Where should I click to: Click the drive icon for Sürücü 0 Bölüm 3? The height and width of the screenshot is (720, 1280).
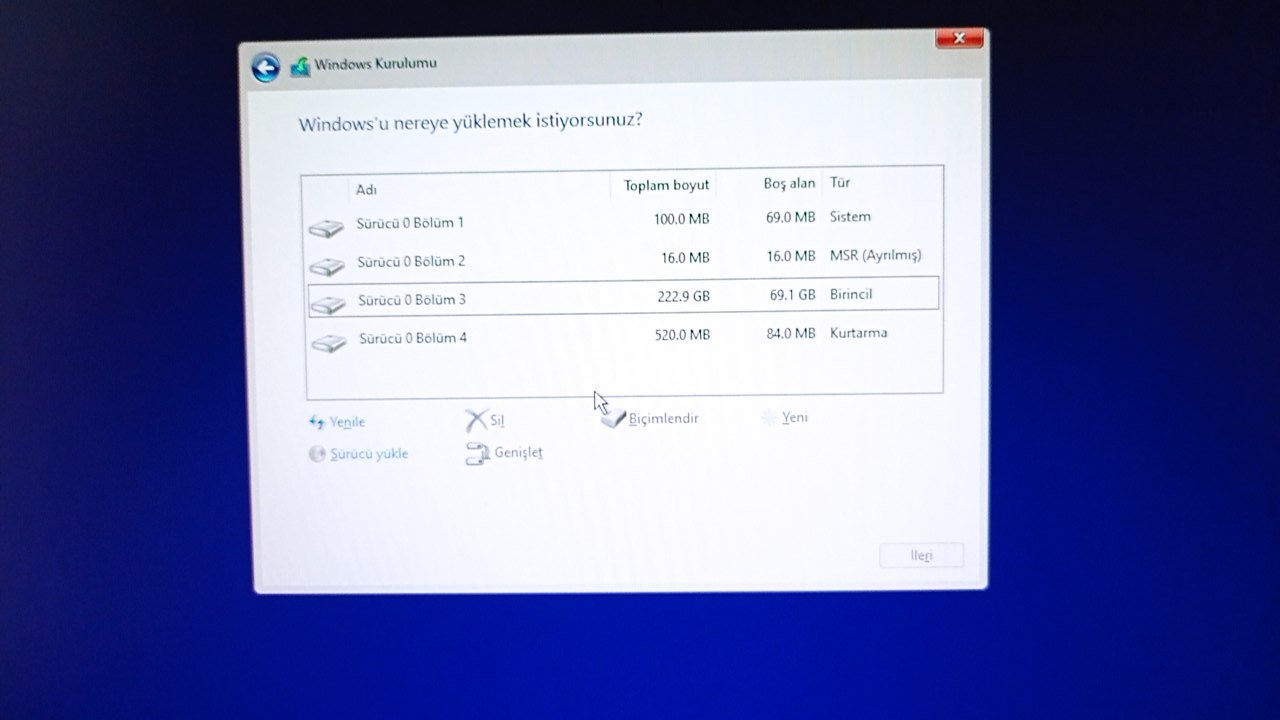tap(328, 305)
